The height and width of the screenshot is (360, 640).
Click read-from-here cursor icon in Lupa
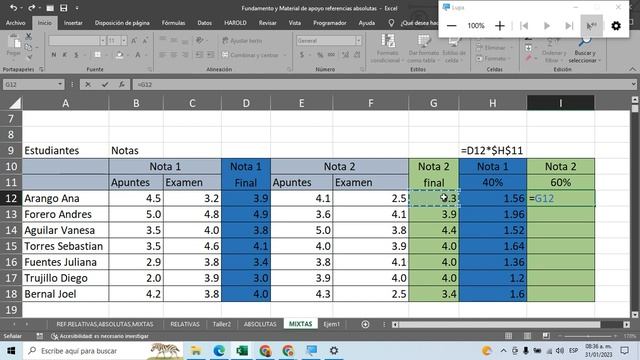click(x=591, y=26)
